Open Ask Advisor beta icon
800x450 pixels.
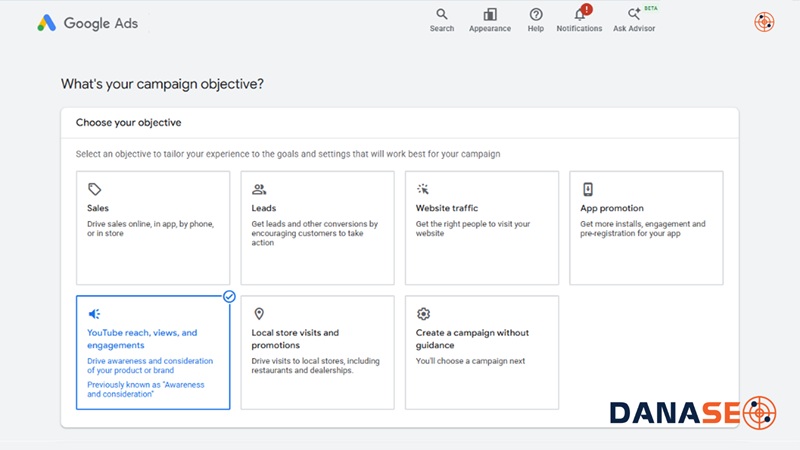click(634, 14)
